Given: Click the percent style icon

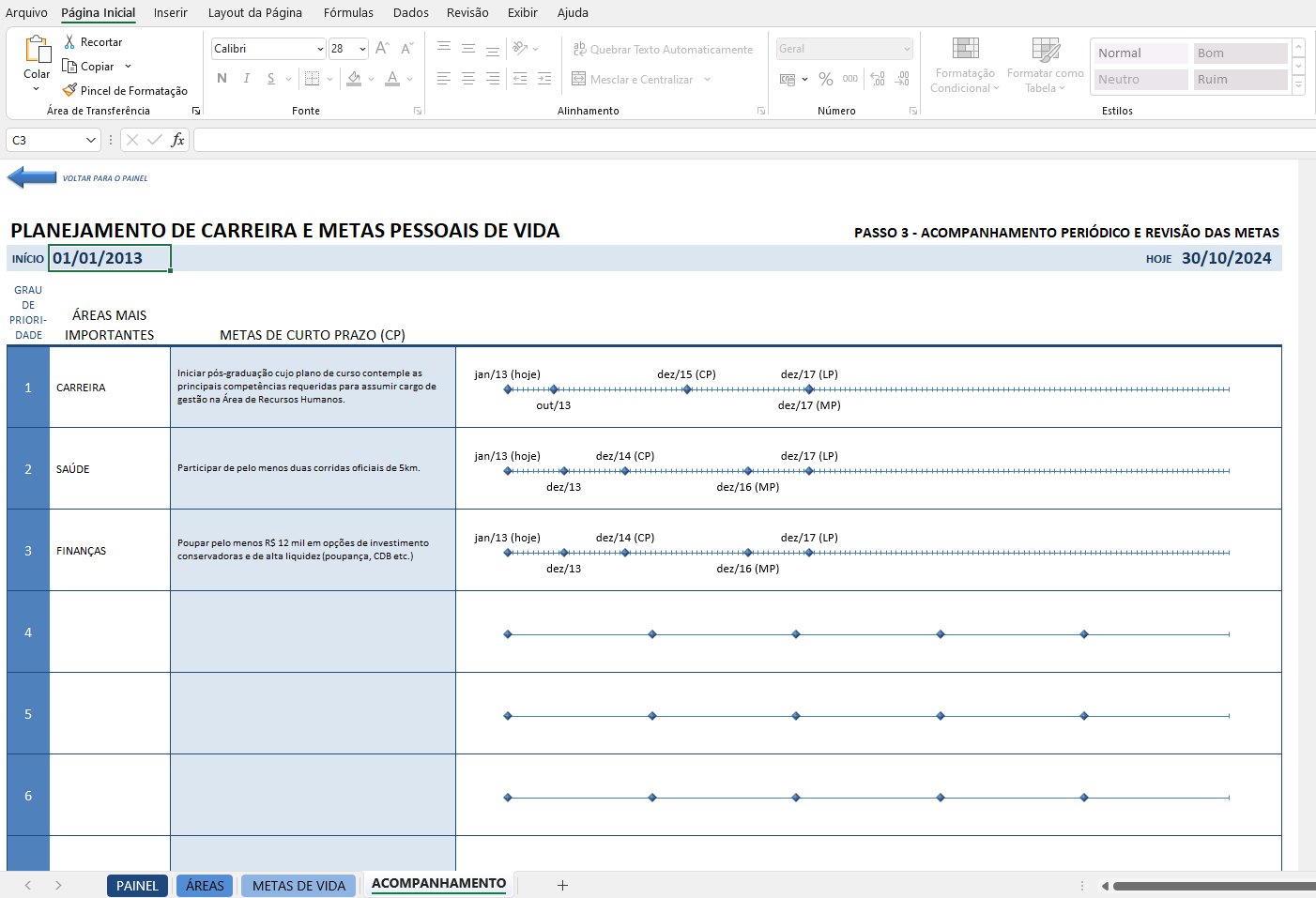Looking at the screenshot, I should tap(826, 80).
